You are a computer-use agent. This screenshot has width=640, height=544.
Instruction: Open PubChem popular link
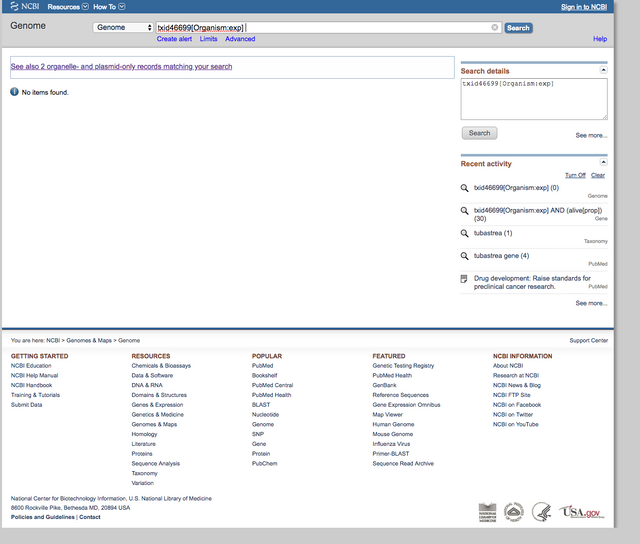click(x=264, y=464)
